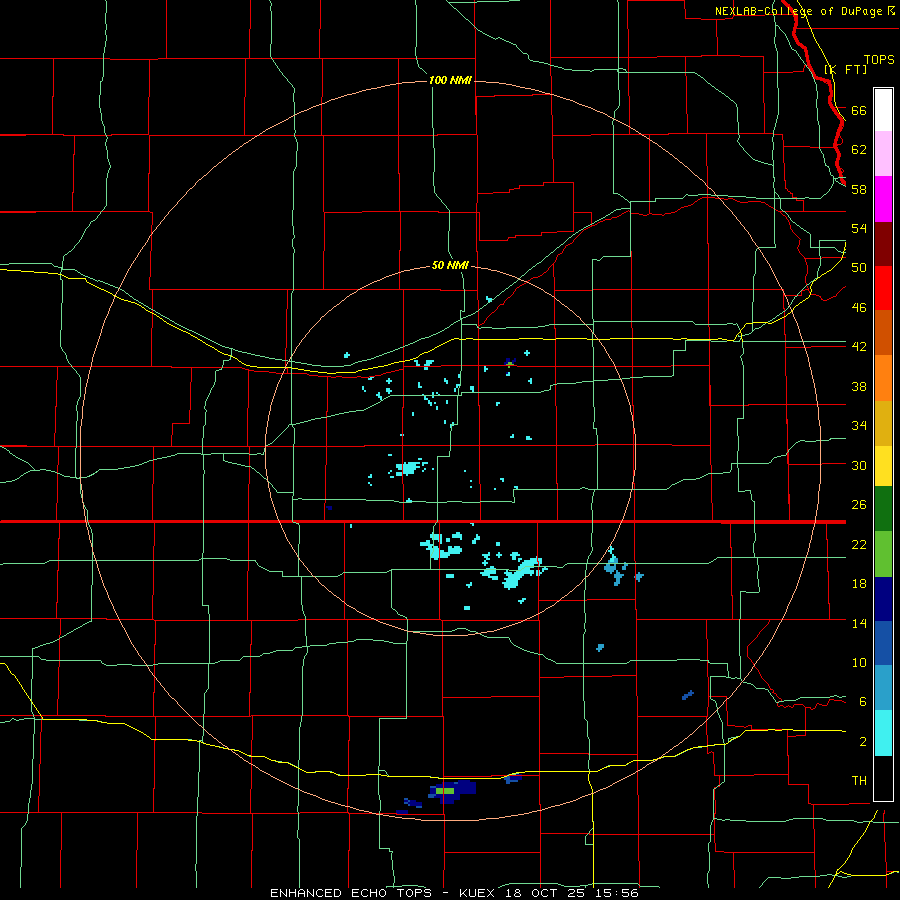This screenshot has width=900, height=900.
Task: Click the legend value '22'
Action: point(859,545)
